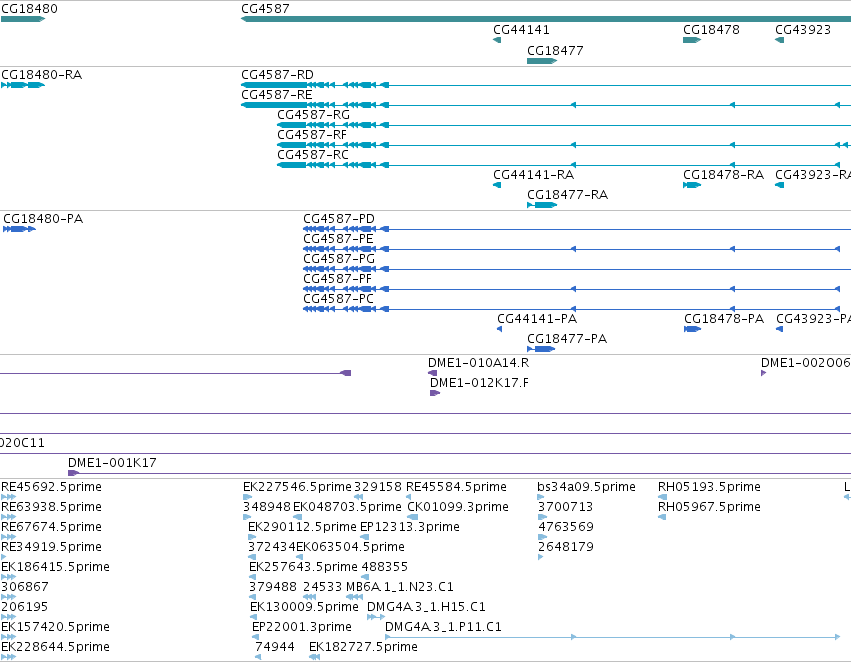This screenshot has height=662, width=851.
Task: Click the RE67674.5prime EST label
Action: coord(52,527)
